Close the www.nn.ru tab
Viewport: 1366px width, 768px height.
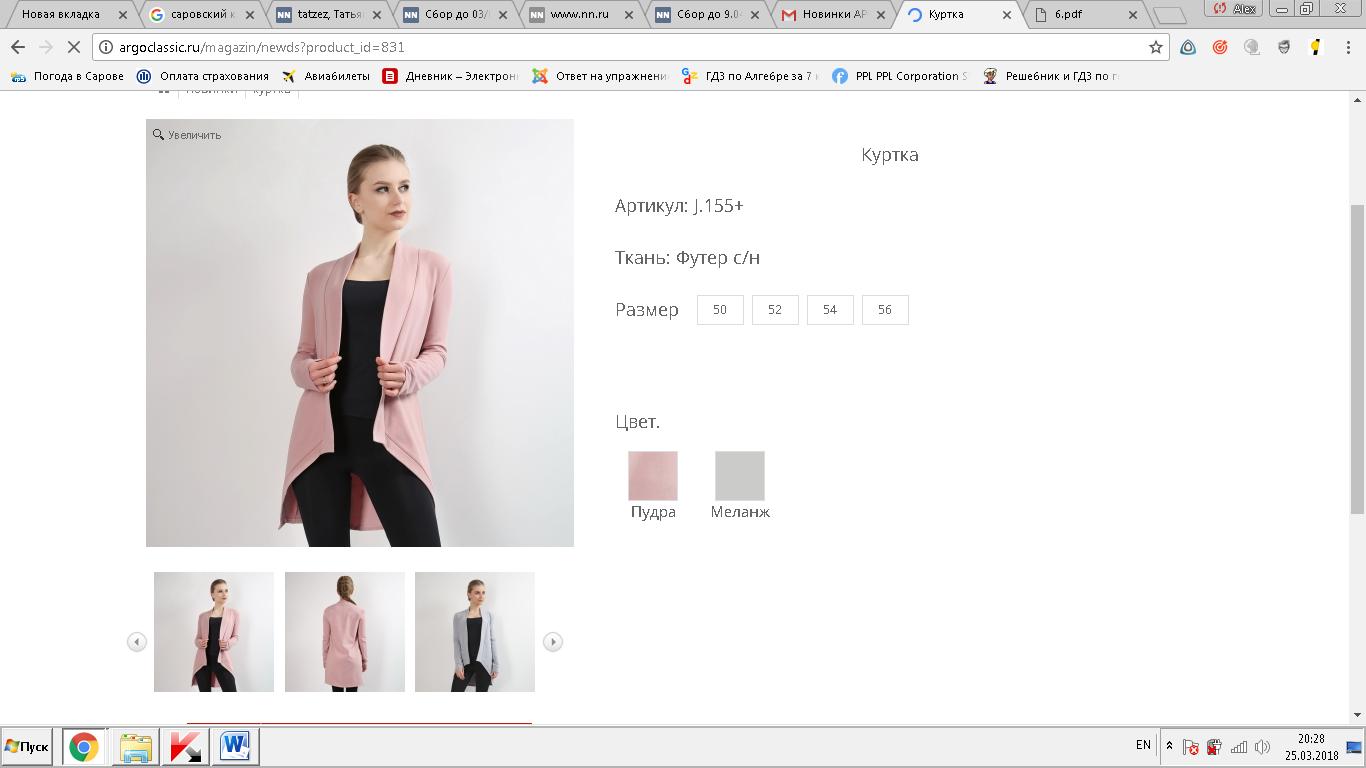[x=628, y=15]
